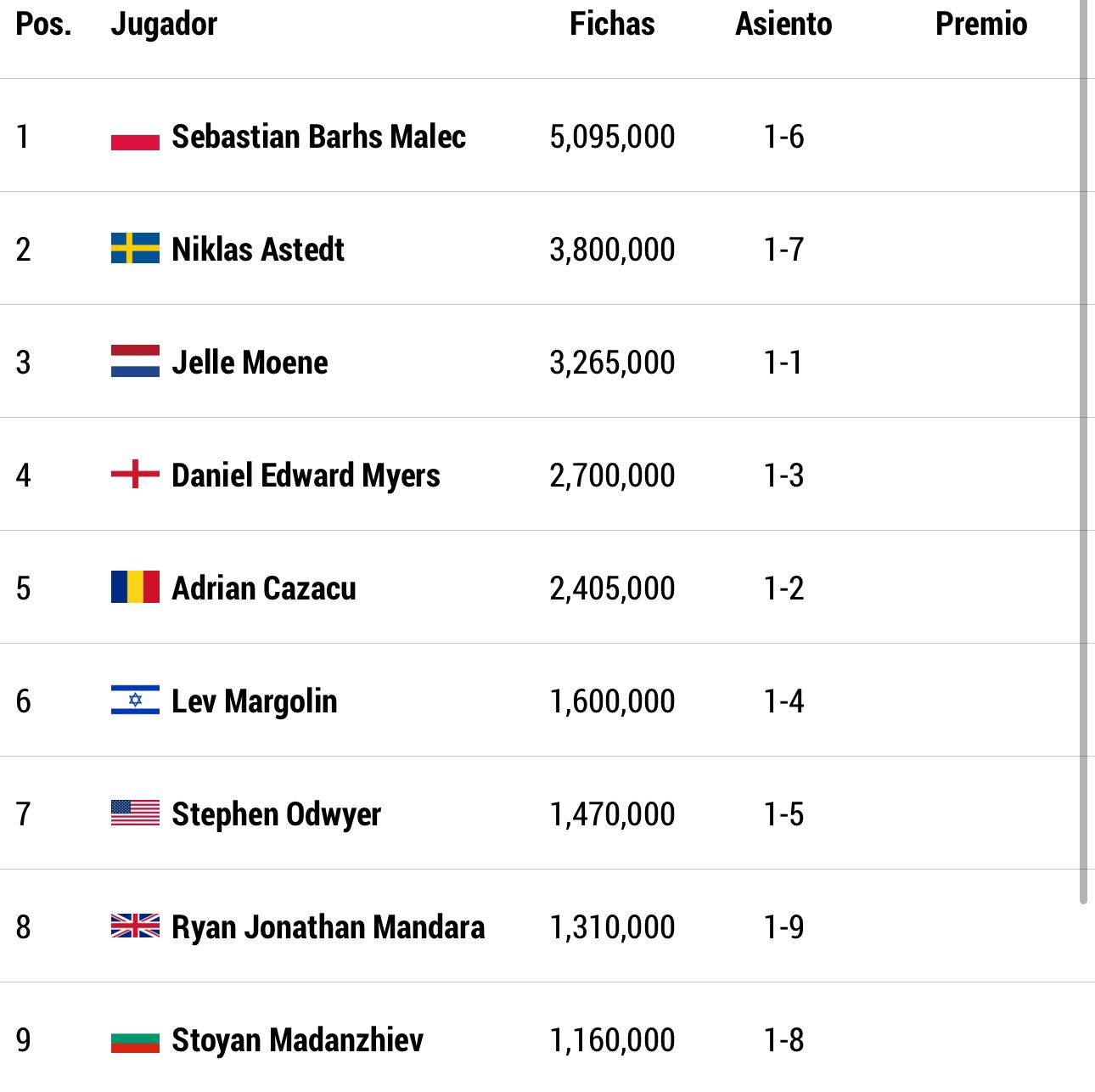1095x1092 pixels.
Task: Open player Sebastian Barhs Malec
Action: coord(318,136)
